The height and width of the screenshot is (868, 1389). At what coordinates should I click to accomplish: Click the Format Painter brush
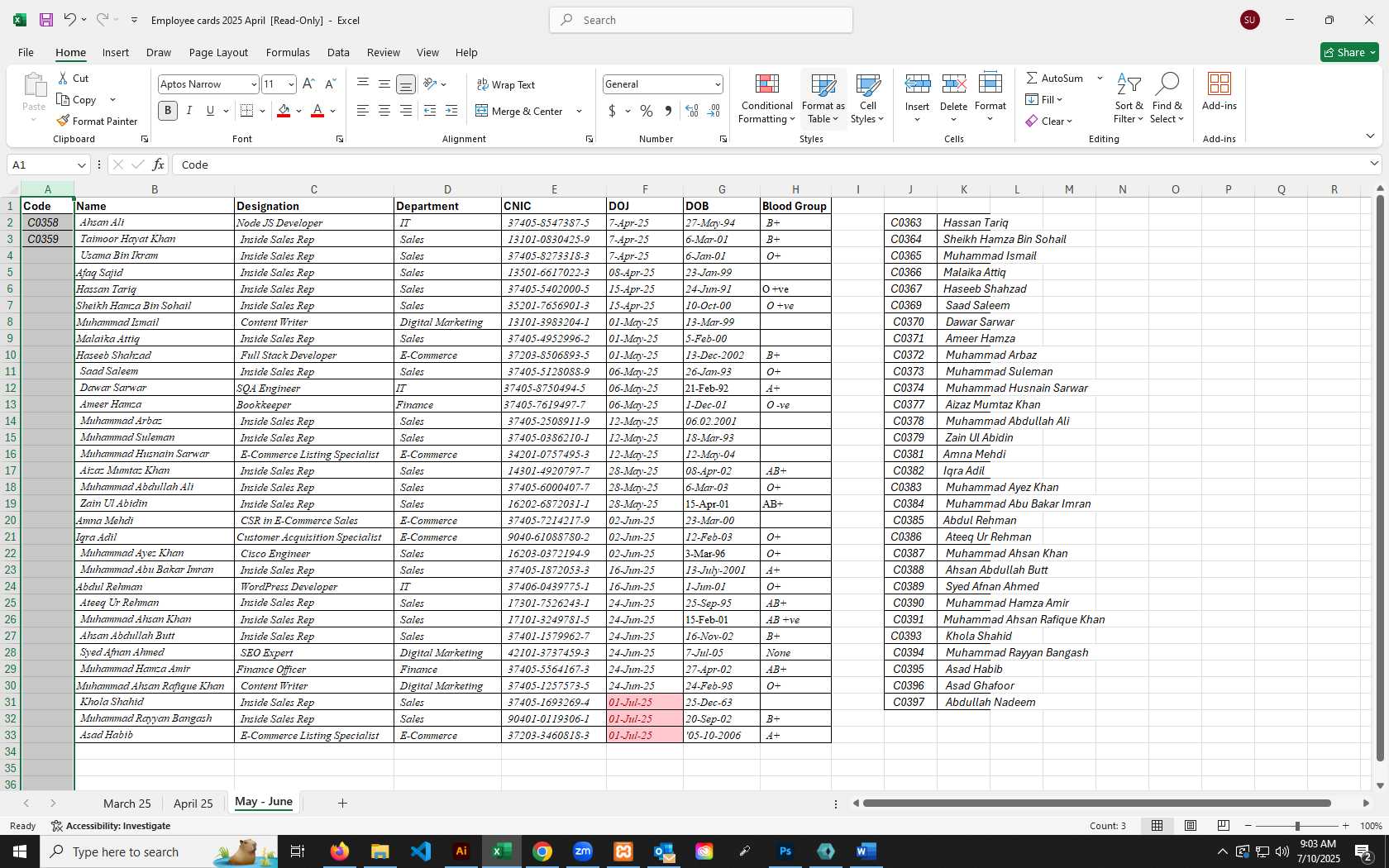[63, 121]
